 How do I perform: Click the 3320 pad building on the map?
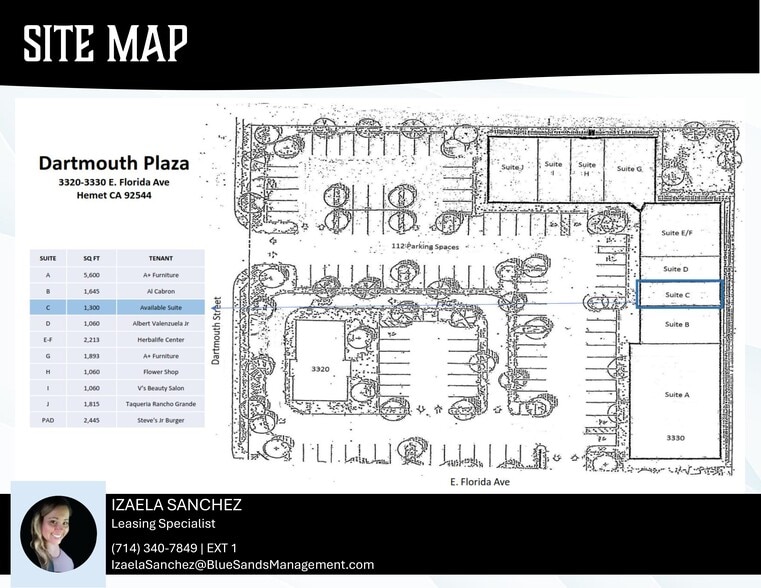click(320, 369)
